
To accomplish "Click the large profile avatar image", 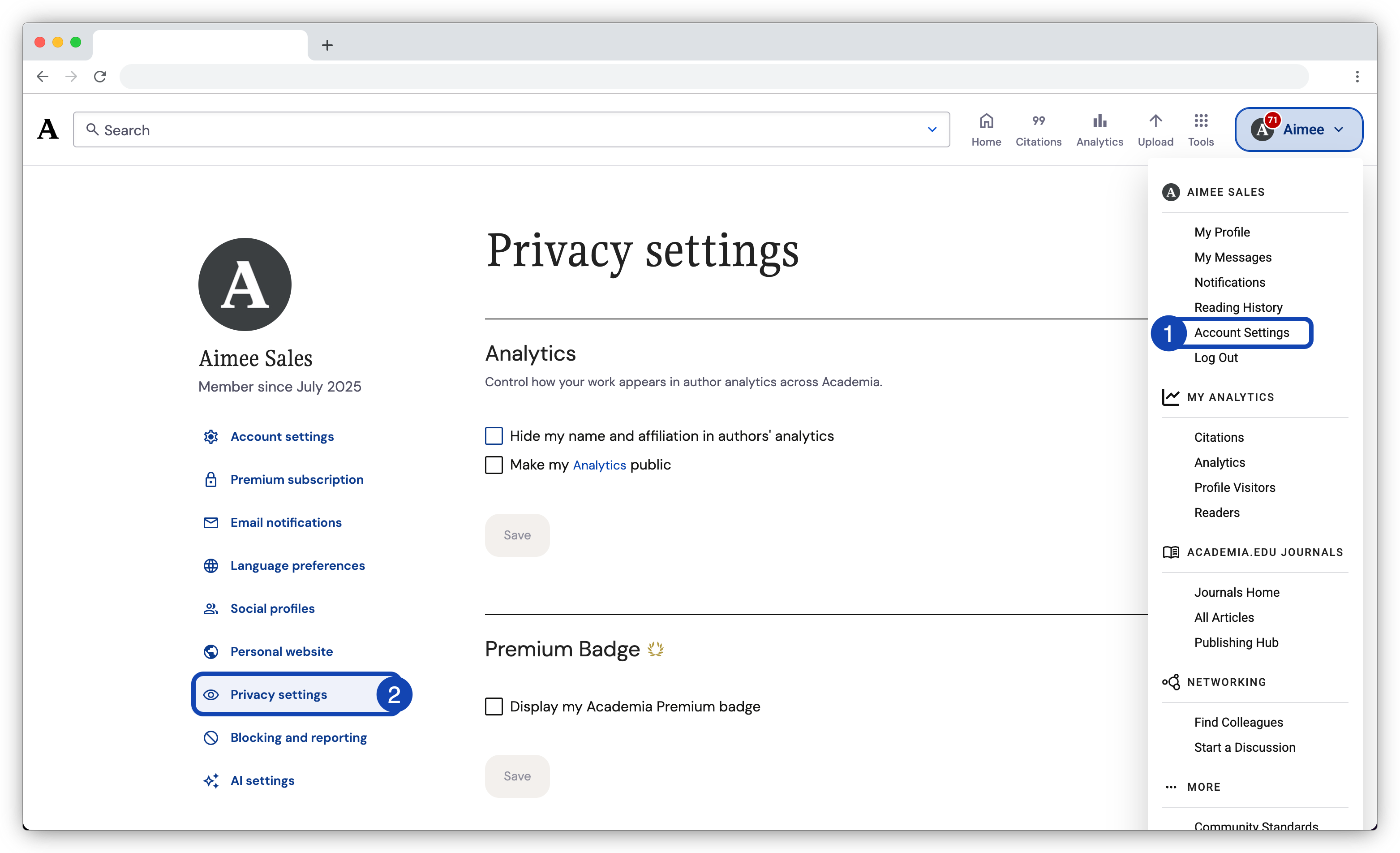I will click(245, 284).
